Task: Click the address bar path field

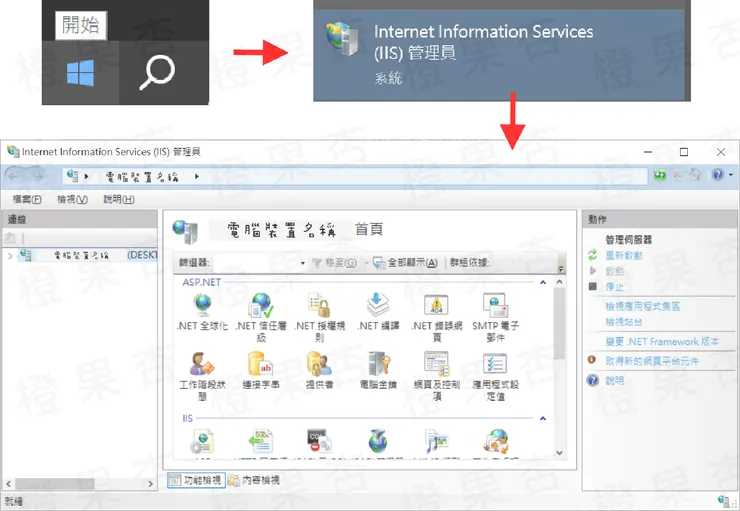Action: (x=355, y=176)
